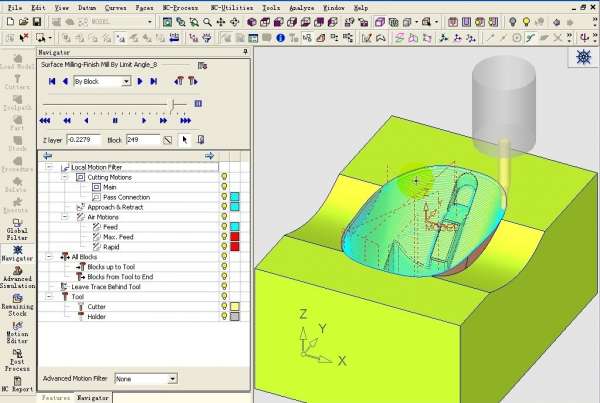The width and height of the screenshot is (600, 403).
Task: Click the Block number field
Action: [143, 140]
